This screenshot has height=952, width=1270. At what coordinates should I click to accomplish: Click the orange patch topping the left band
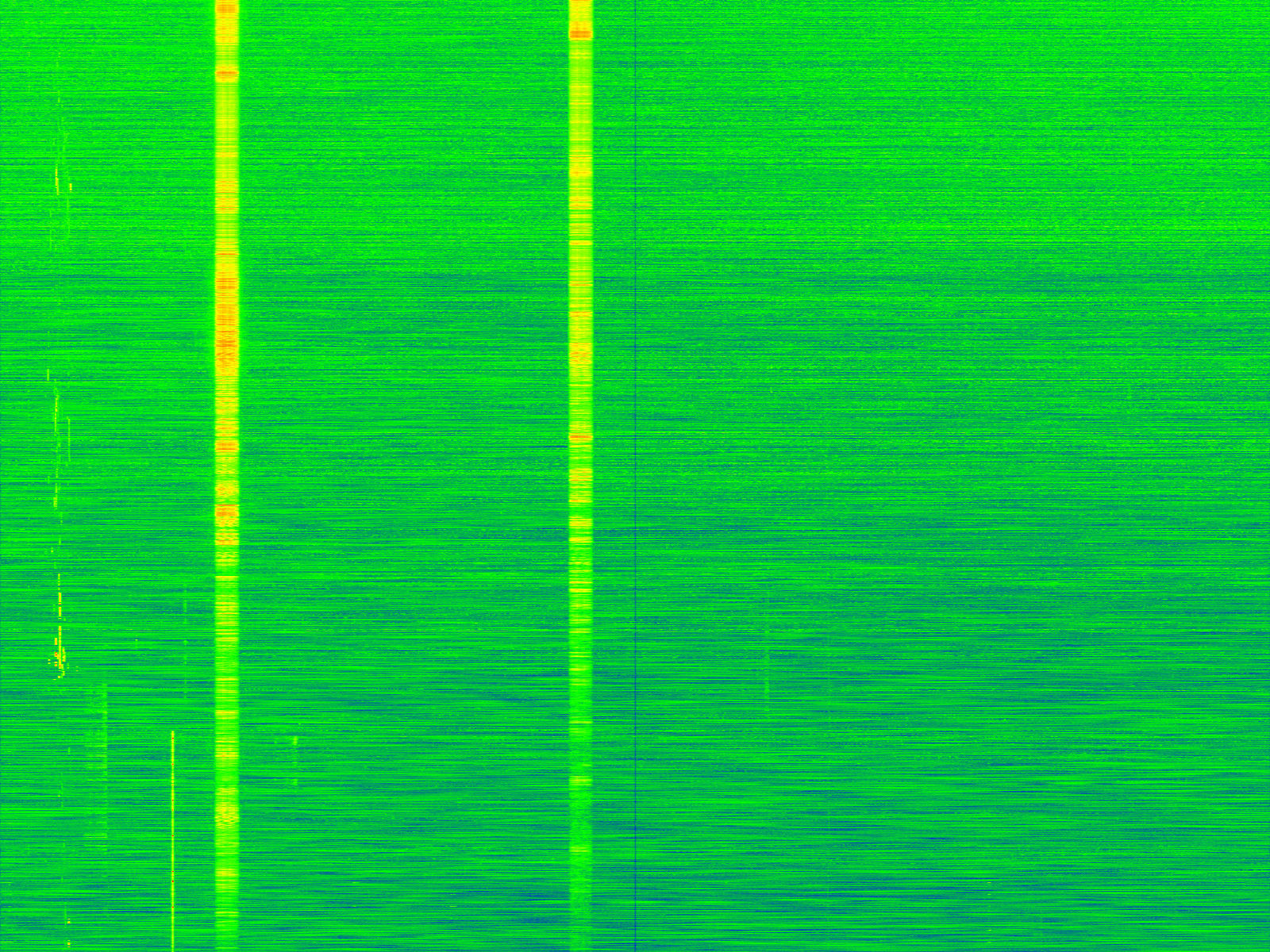[x=227, y=10]
